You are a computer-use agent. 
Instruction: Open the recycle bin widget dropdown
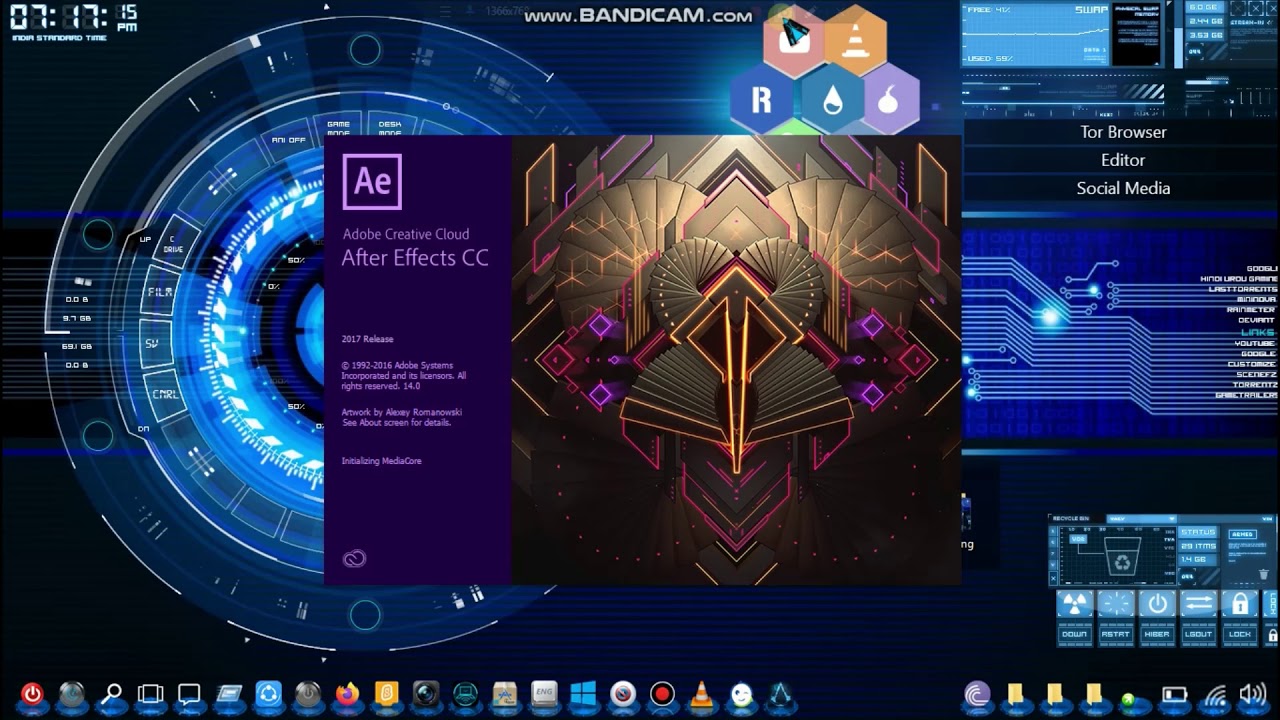pos(1143,519)
